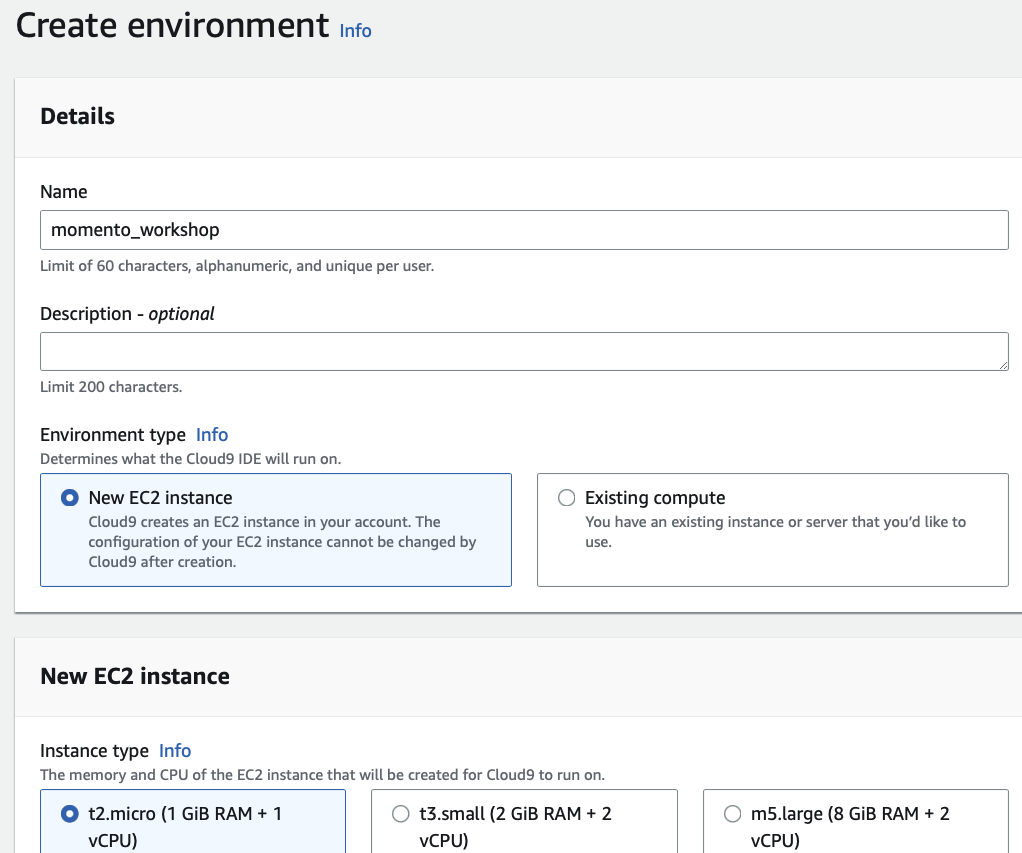Open the Info link next to Environment type
Screen dimensions: 1022x853
pos(212,435)
